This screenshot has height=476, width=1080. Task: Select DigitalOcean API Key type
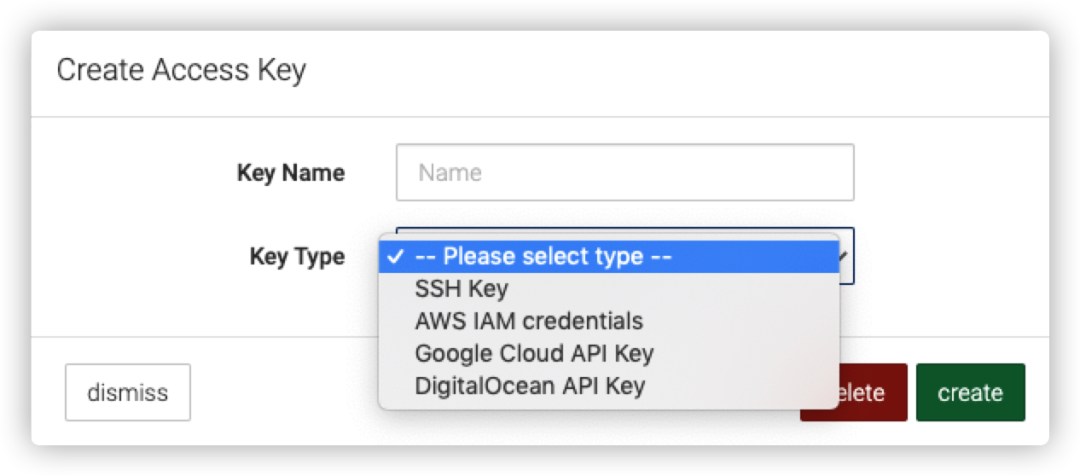pyautogui.click(x=529, y=385)
